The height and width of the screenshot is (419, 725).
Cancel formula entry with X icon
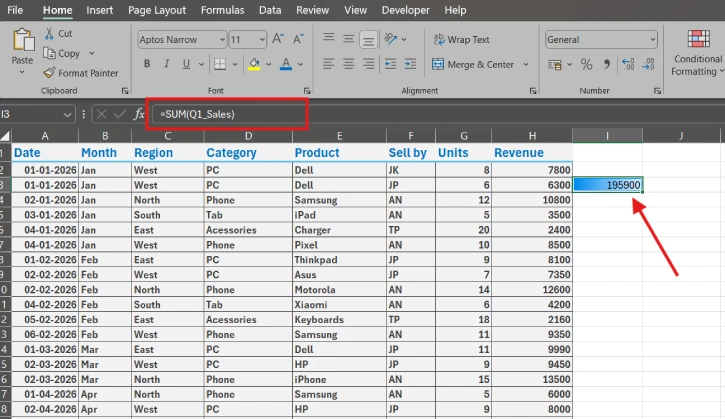tap(102, 114)
